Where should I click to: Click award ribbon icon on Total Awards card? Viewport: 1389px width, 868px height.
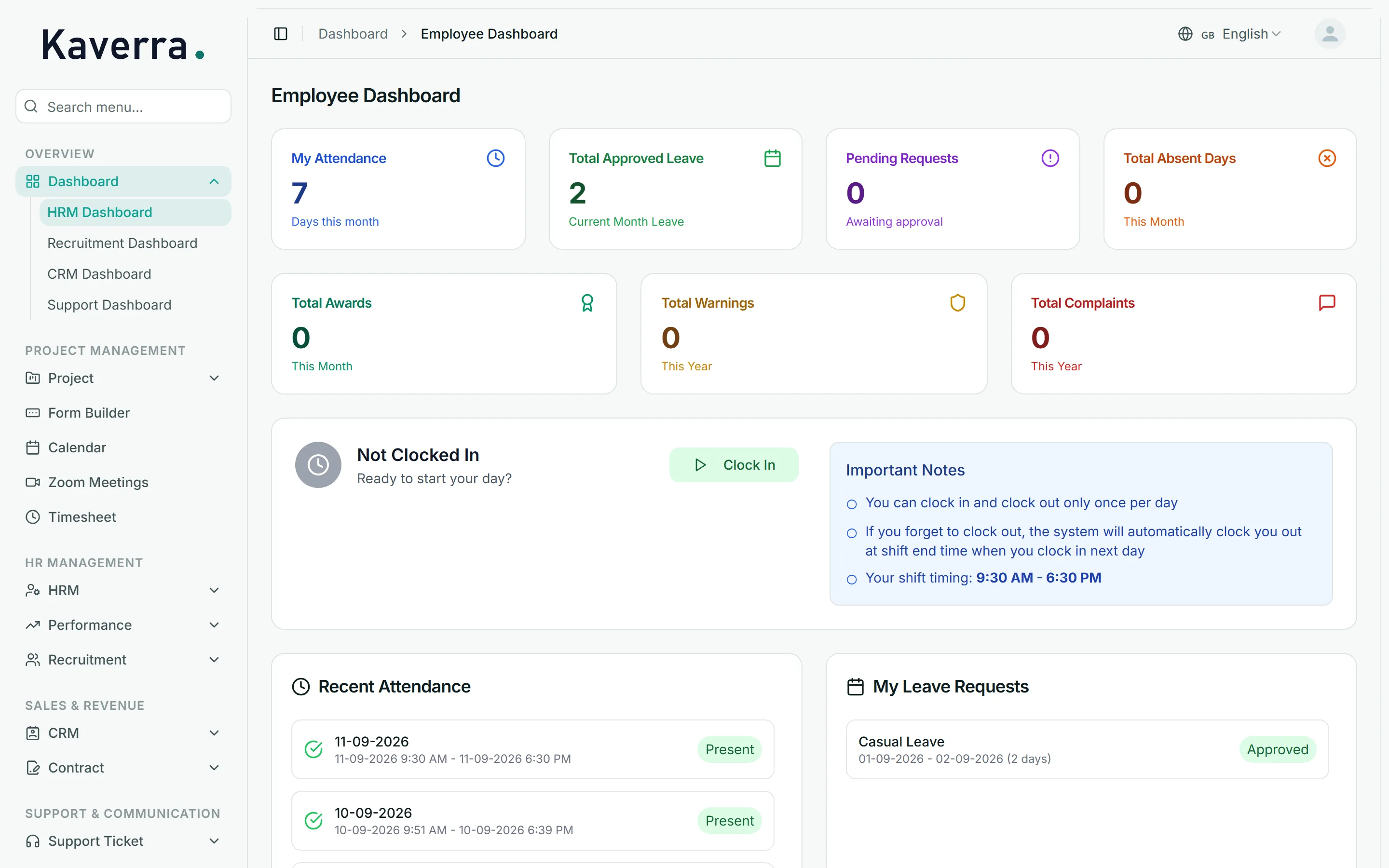point(587,302)
